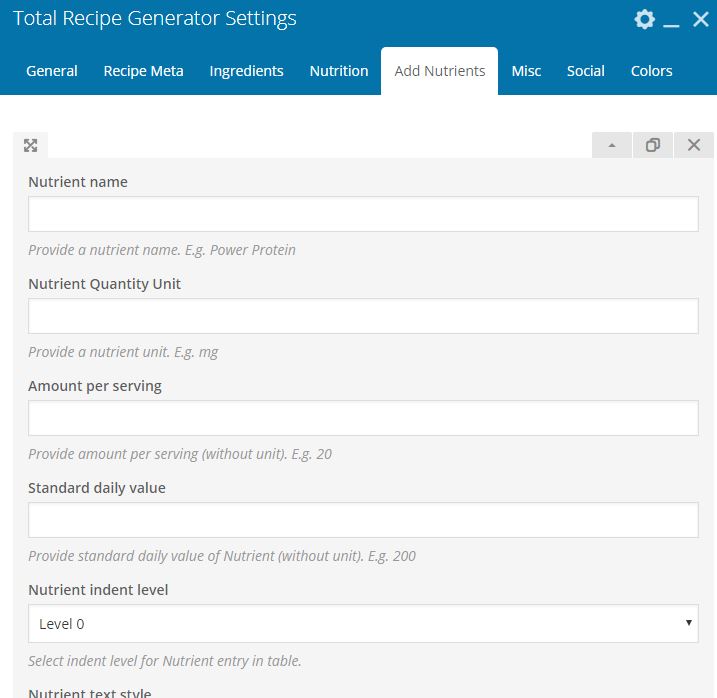Screen dimensions: 717x698
Task: Click into the Amount per serving field
Action: (363, 418)
